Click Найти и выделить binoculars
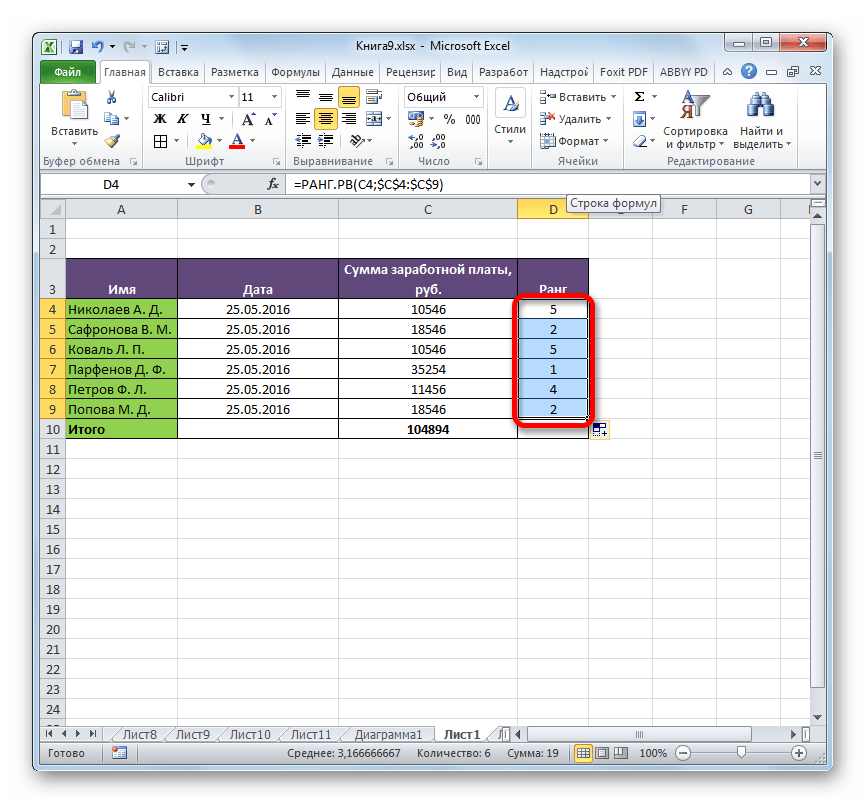Screen dimensions: 866x804 click(x=761, y=119)
